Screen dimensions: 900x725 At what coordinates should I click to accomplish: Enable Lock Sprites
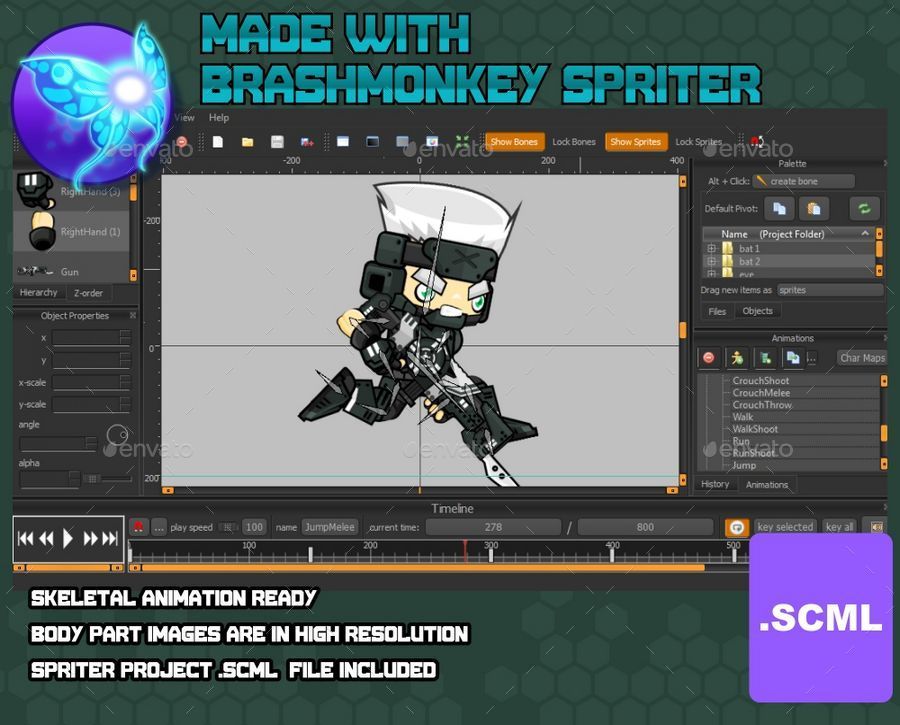pos(698,142)
